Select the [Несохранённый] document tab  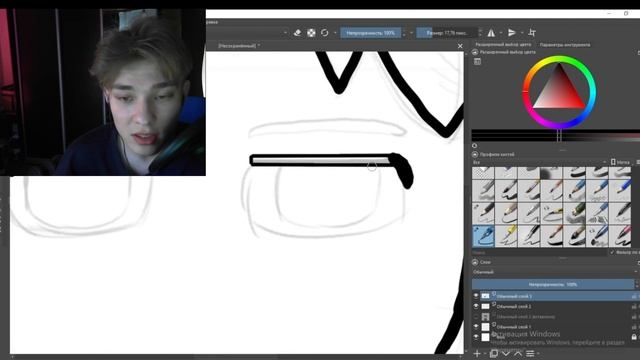239,46
